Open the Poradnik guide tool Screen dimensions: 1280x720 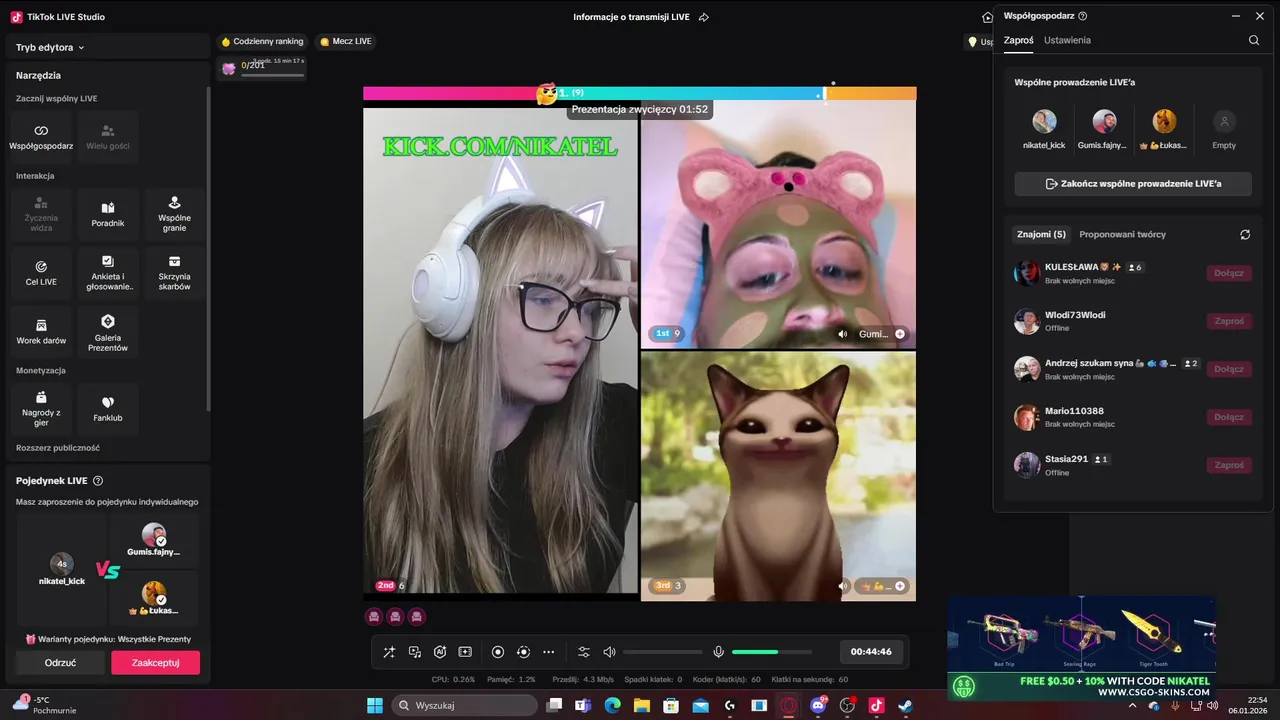click(x=108, y=214)
